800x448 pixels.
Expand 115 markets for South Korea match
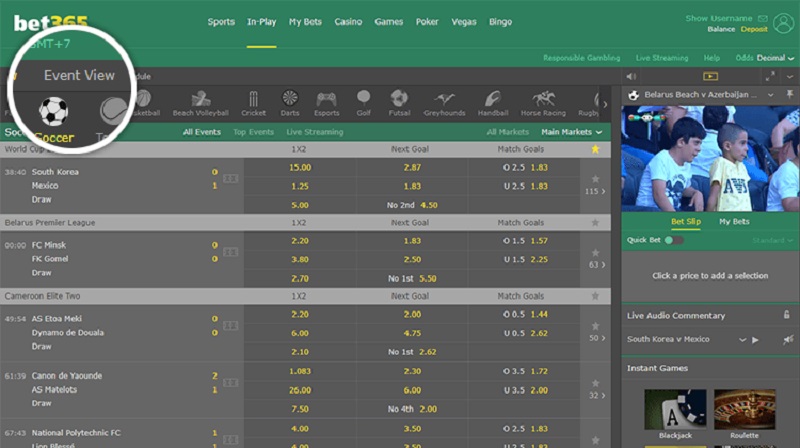click(x=595, y=191)
